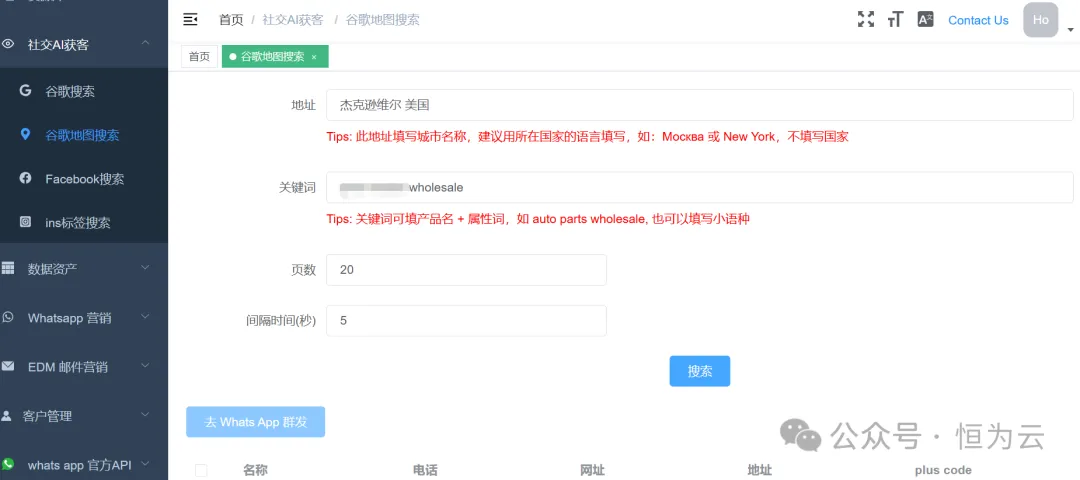Screen dimensions: 1080x480
Task: Collapse the 社交AI获客 menu chevron
Action: click(145, 43)
